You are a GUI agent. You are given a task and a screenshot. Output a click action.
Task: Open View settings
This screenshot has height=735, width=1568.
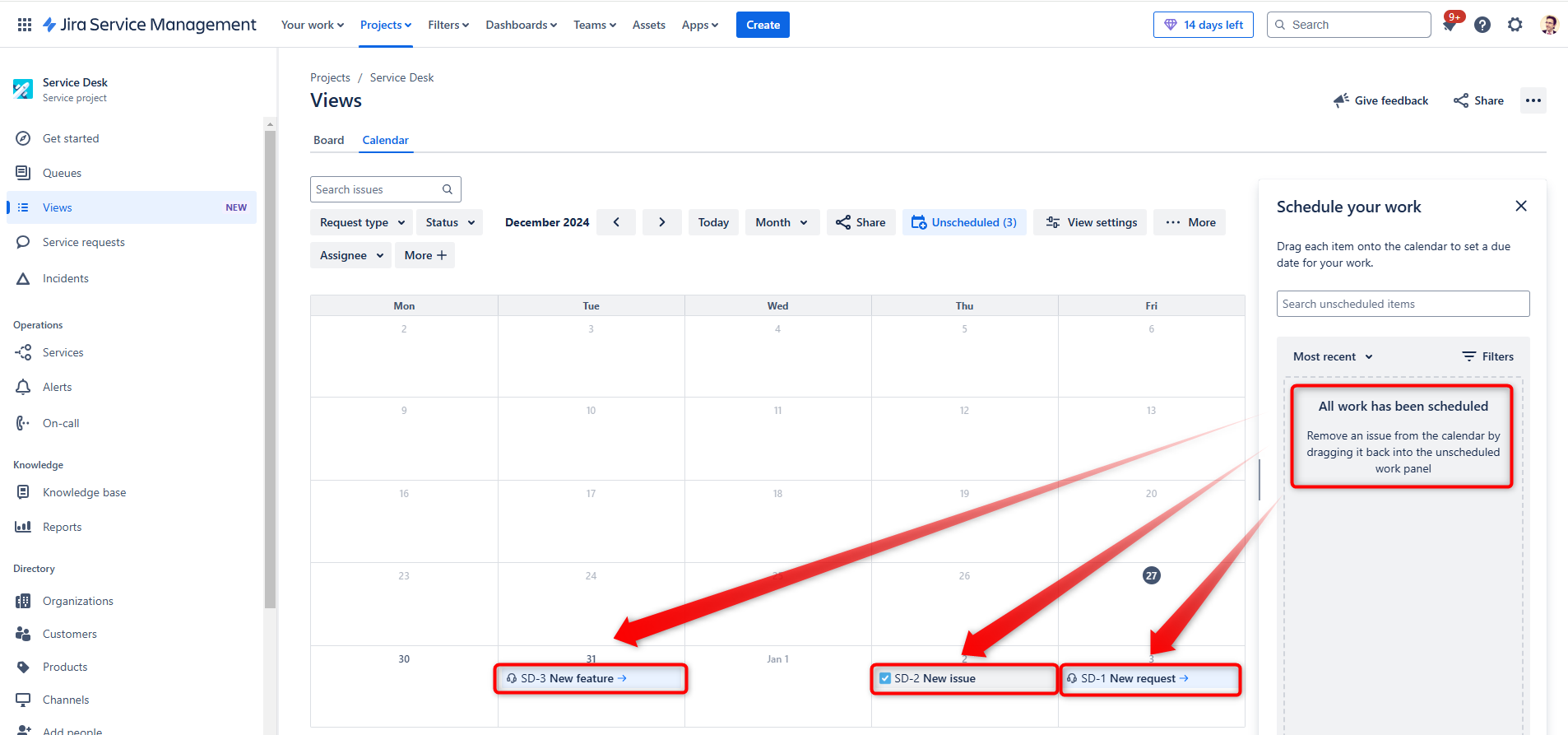[x=1091, y=222]
